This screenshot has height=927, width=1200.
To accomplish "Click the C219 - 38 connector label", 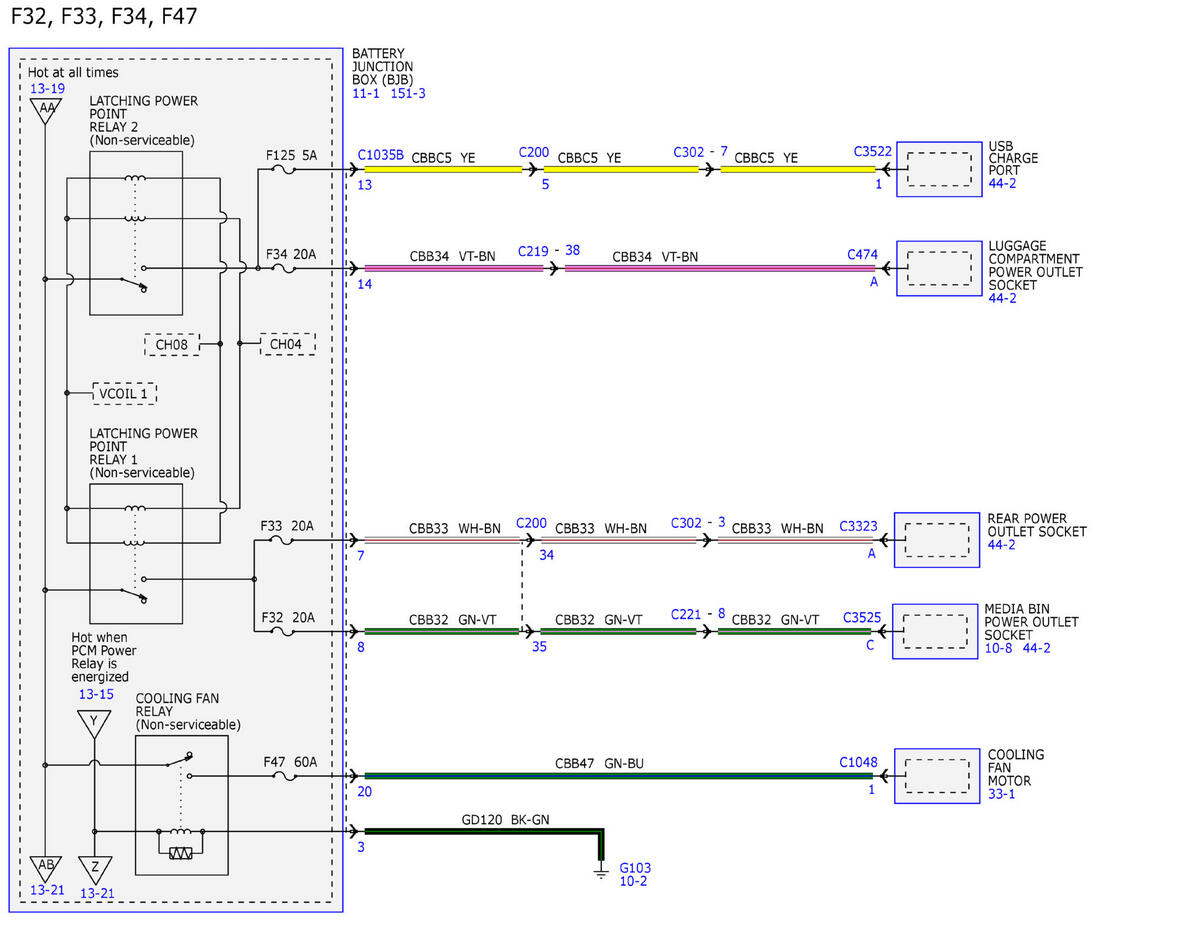I will point(548,251).
